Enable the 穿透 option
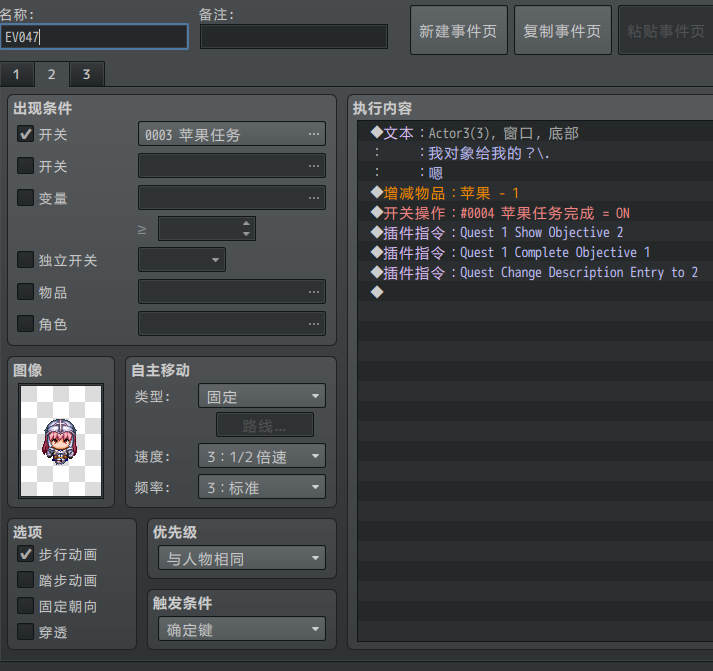Screen dimensions: 713x671 click(x=25, y=631)
